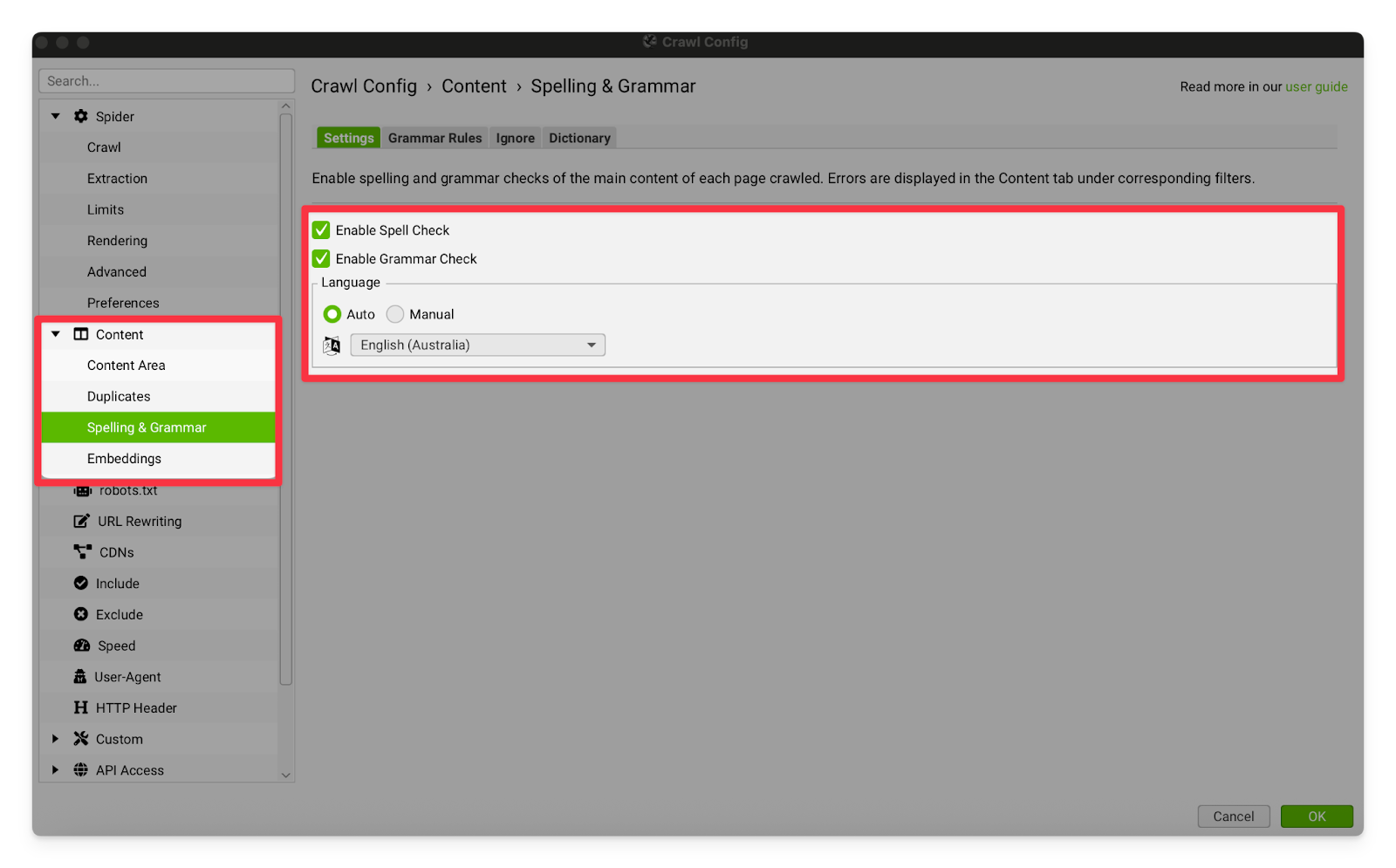
Task: Open the English (Australia) language dropdown
Action: 477,345
